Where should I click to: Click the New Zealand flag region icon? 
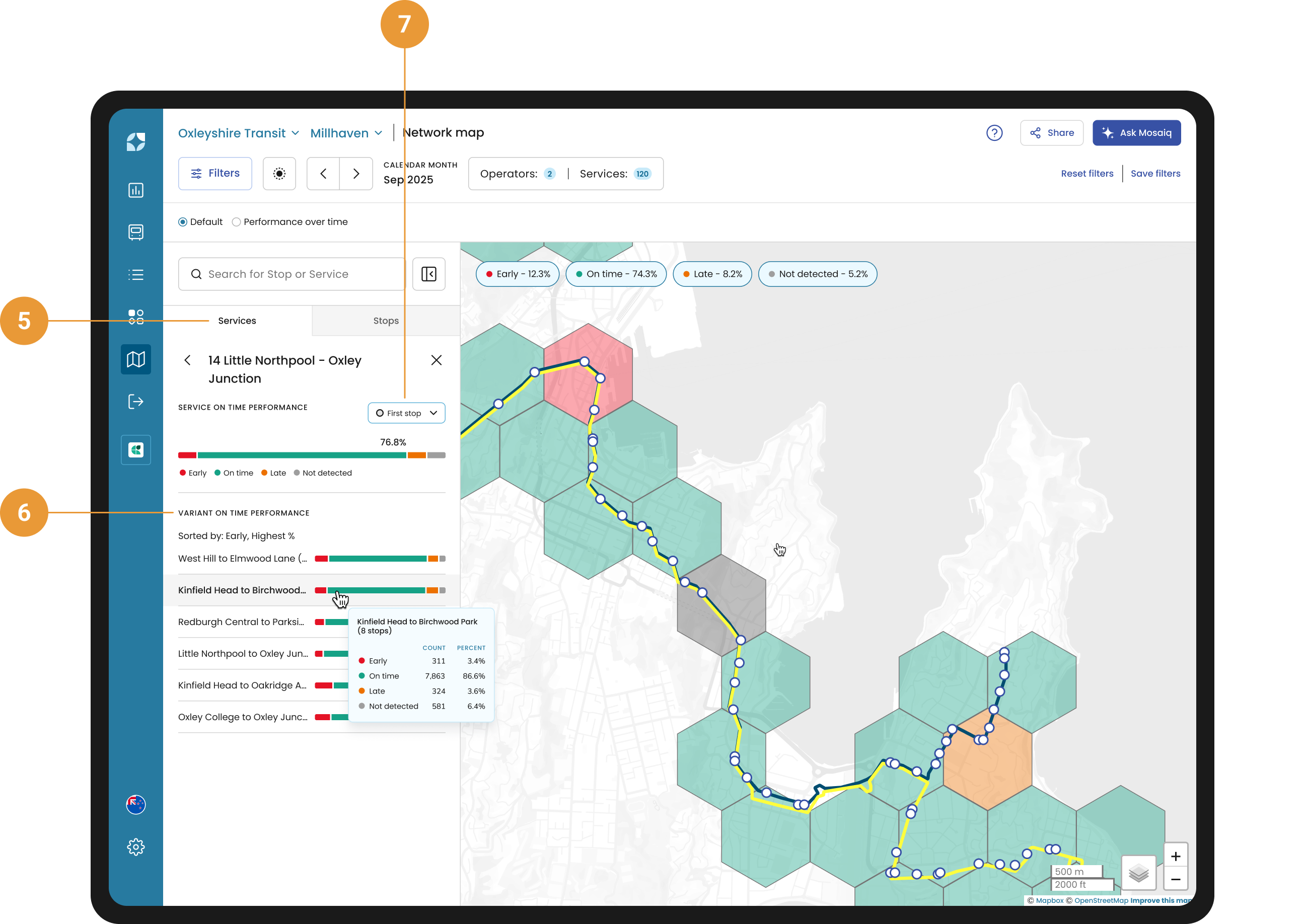[x=135, y=805]
